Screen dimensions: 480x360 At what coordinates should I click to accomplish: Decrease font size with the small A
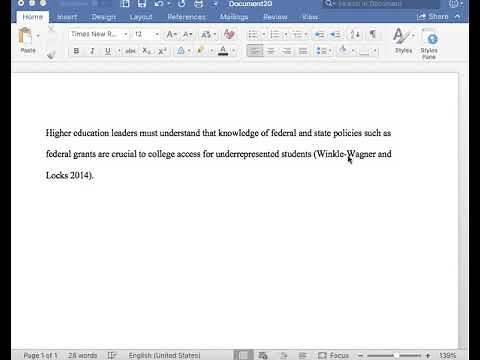coord(187,34)
